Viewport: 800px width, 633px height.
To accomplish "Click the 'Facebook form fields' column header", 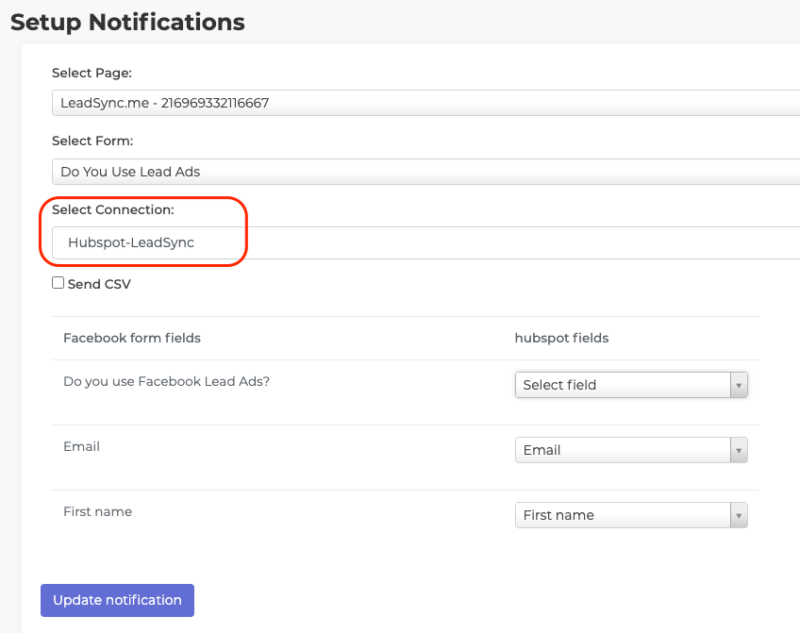I will click(132, 338).
